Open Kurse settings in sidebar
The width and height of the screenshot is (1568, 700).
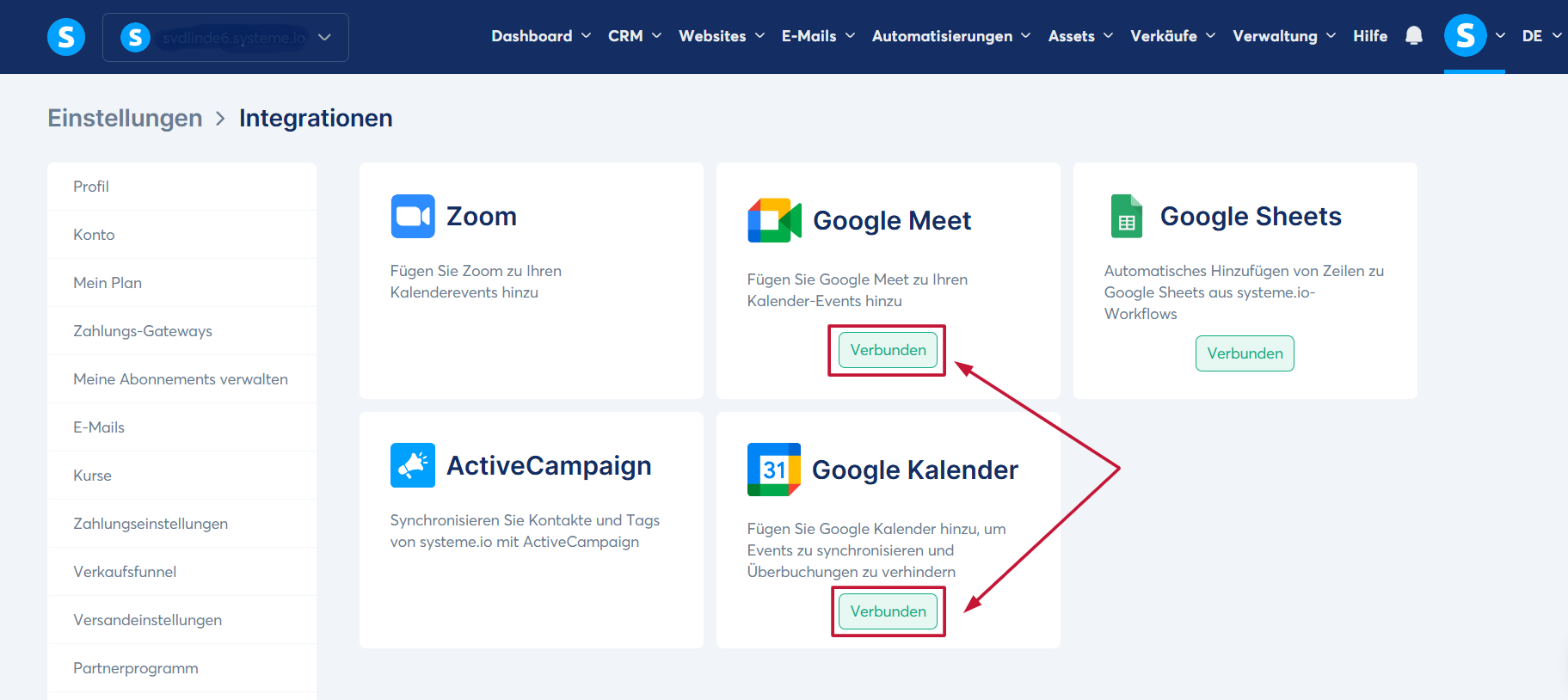[x=181, y=476]
